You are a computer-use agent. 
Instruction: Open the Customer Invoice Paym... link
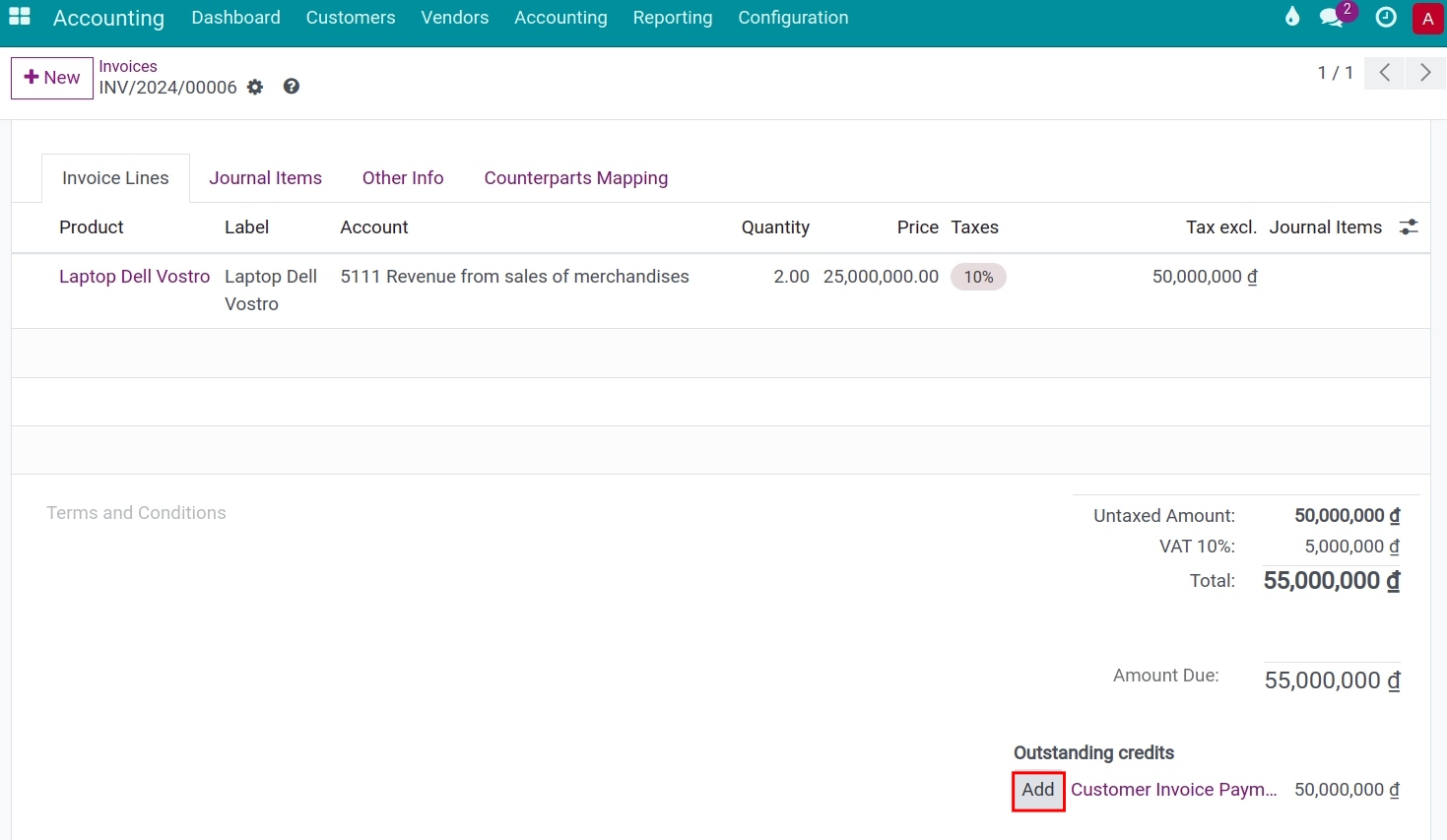pos(1174,790)
